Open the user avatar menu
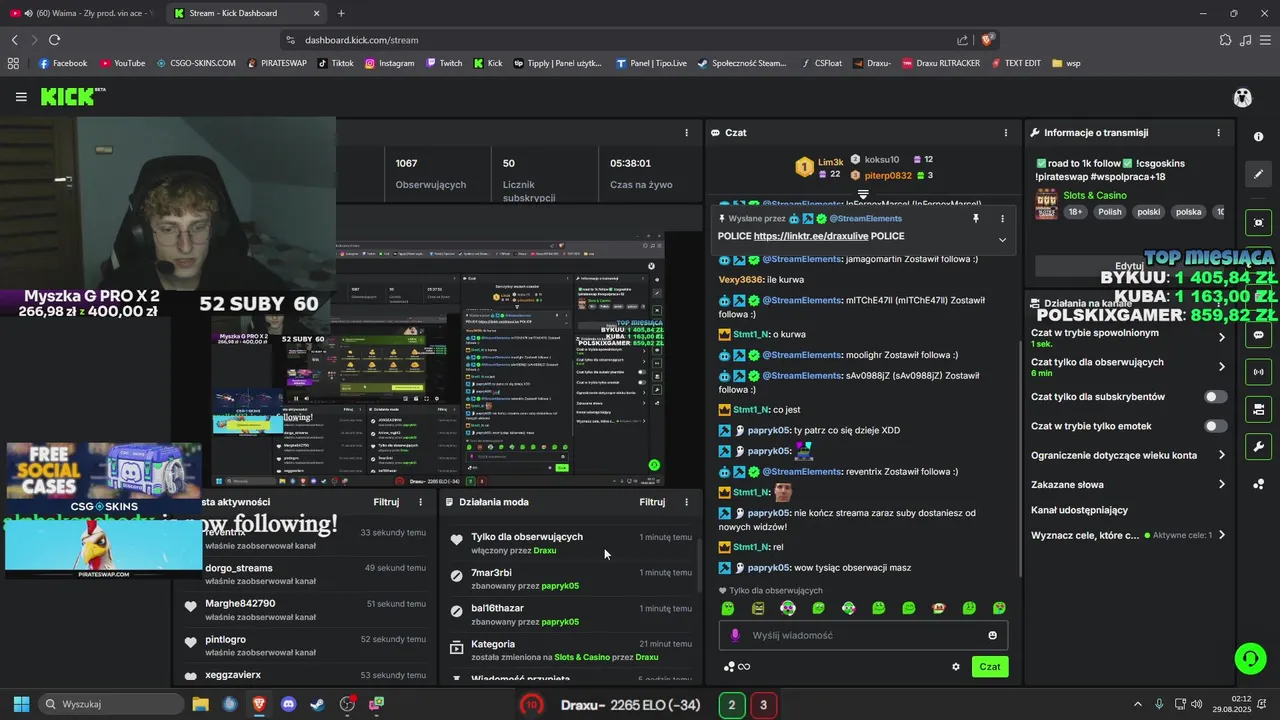Image resolution: width=1280 pixels, height=720 pixels. coord(1242,97)
